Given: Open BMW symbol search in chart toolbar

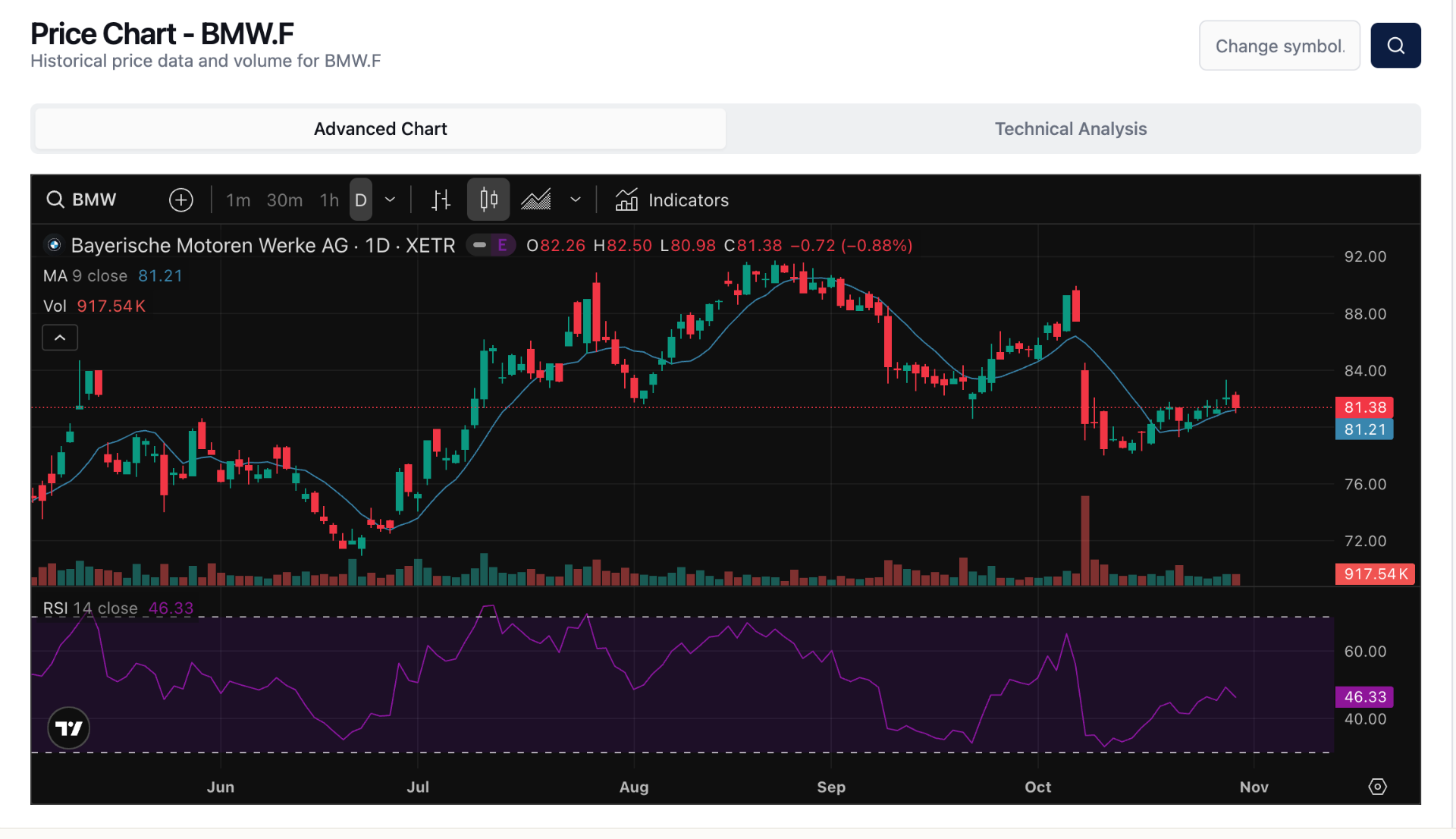Looking at the screenshot, I should [x=82, y=200].
